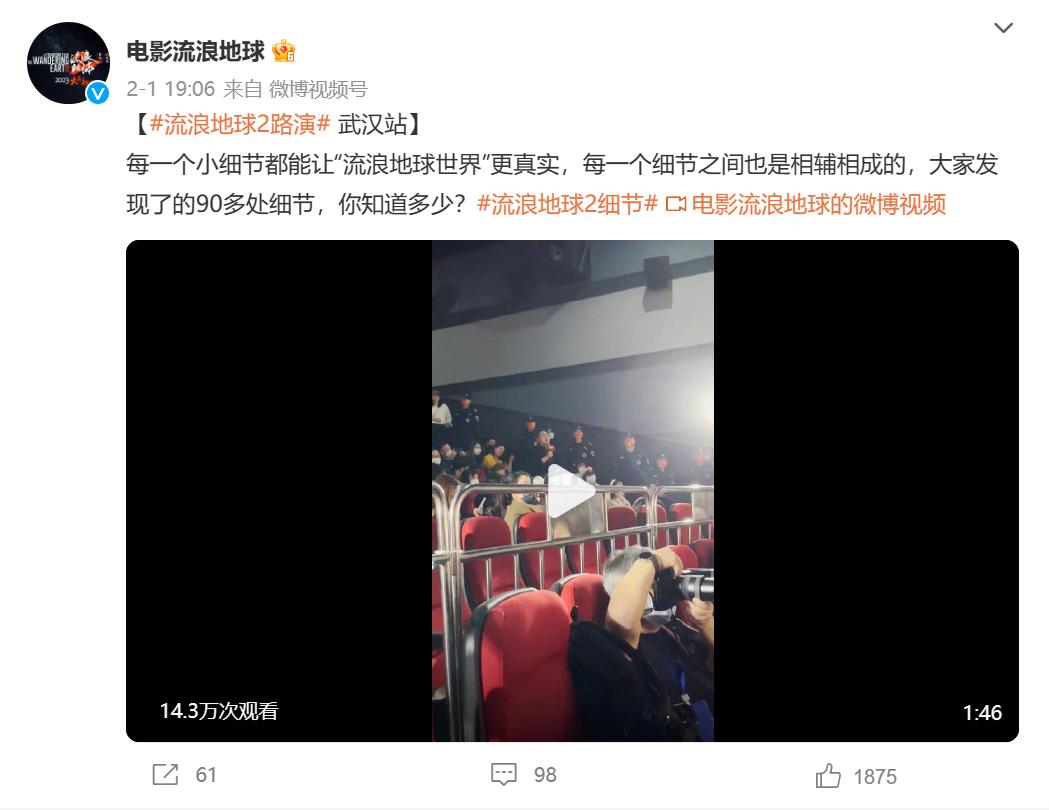Open the 电影流浪地球 account name link
This screenshot has height=810, width=1049.
tap(195, 51)
